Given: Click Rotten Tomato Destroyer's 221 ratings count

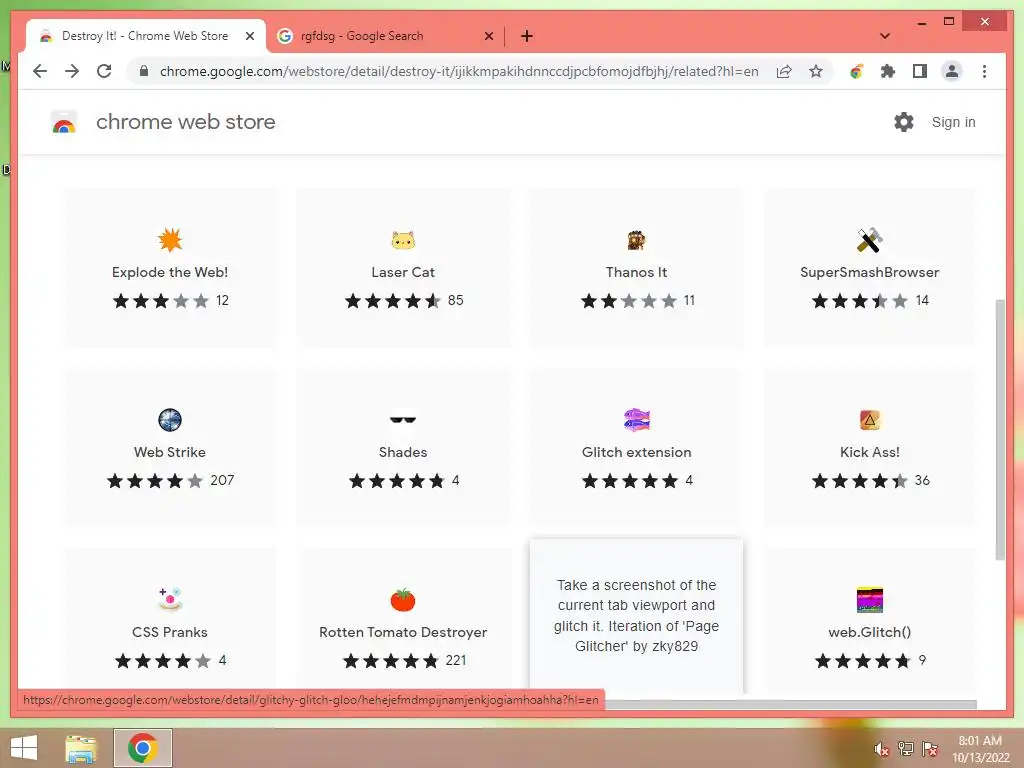Looking at the screenshot, I should click(456, 660).
